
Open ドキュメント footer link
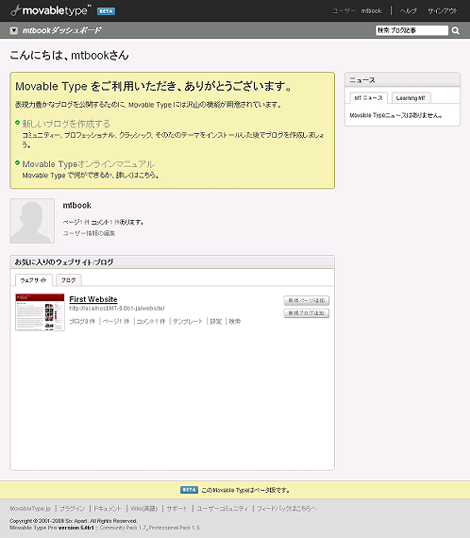pyautogui.click(x=107, y=508)
